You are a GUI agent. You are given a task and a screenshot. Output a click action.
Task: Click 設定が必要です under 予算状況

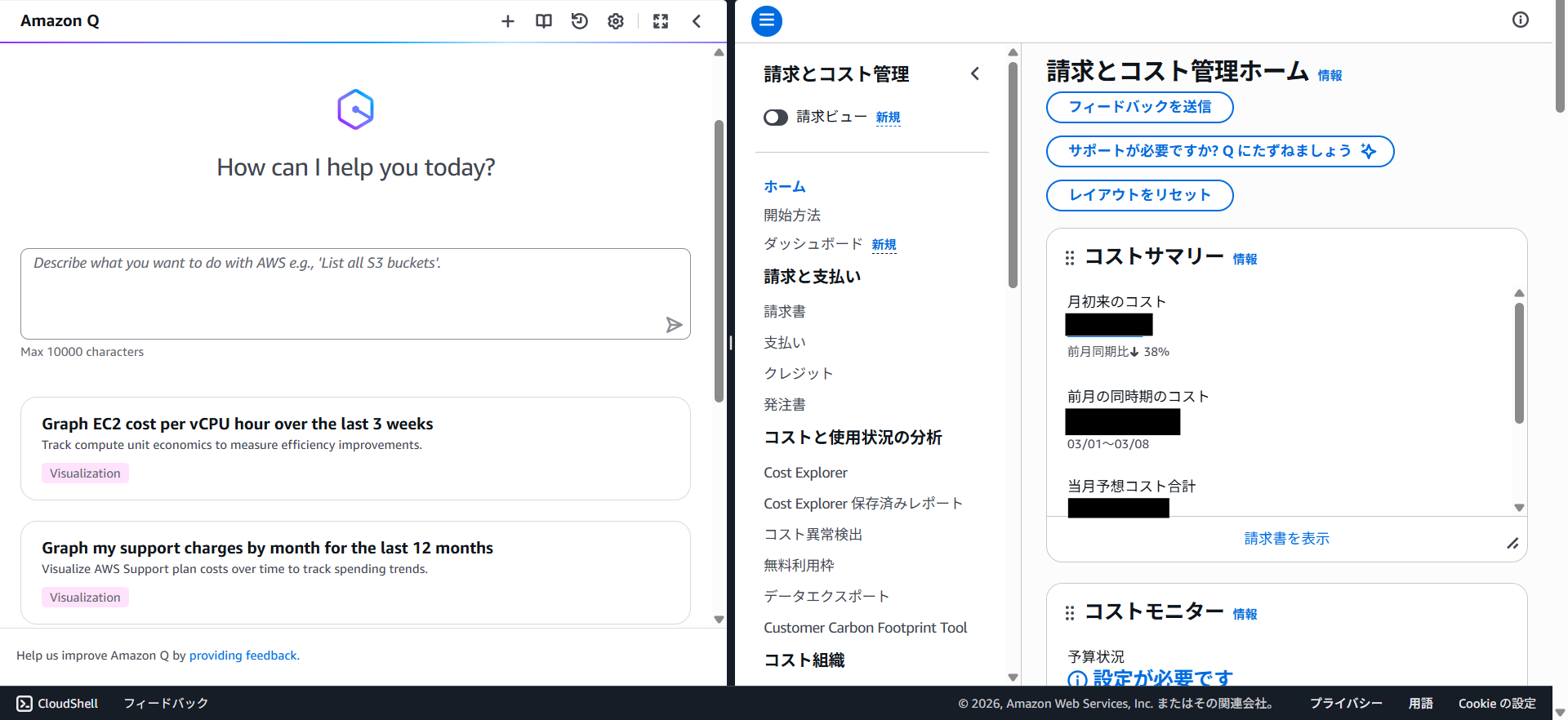(x=1163, y=678)
